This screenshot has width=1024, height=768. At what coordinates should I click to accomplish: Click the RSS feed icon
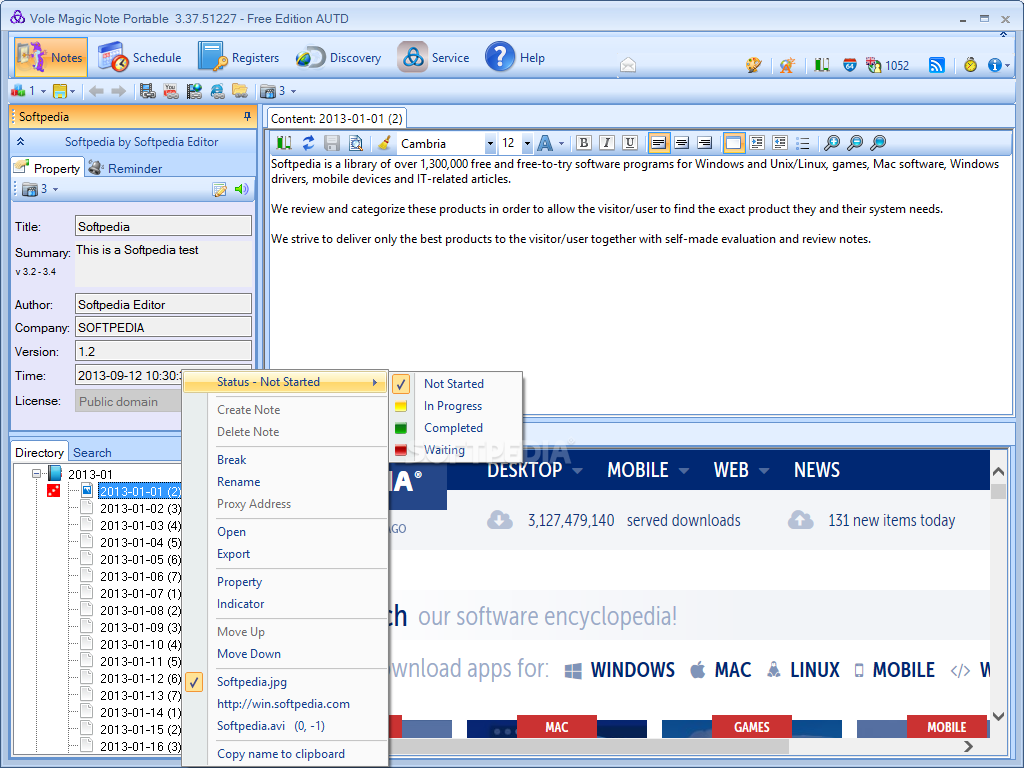936,65
